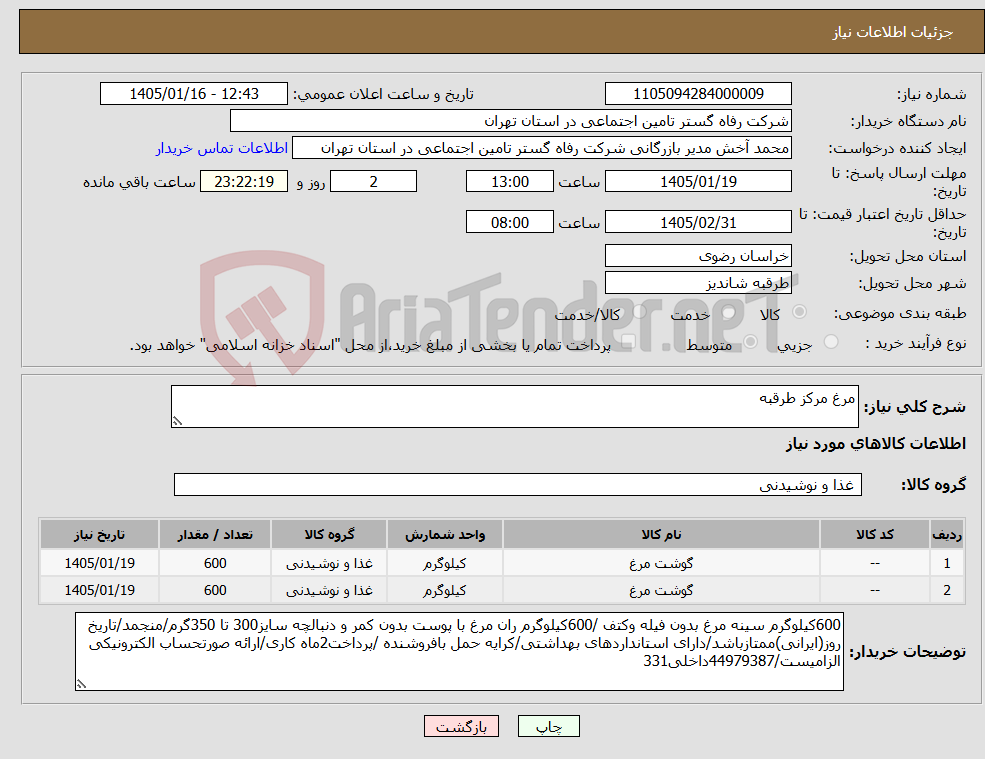Click remaining days field showing 2
The height and width of the screenshot is (759, 985).
[373, 182]
